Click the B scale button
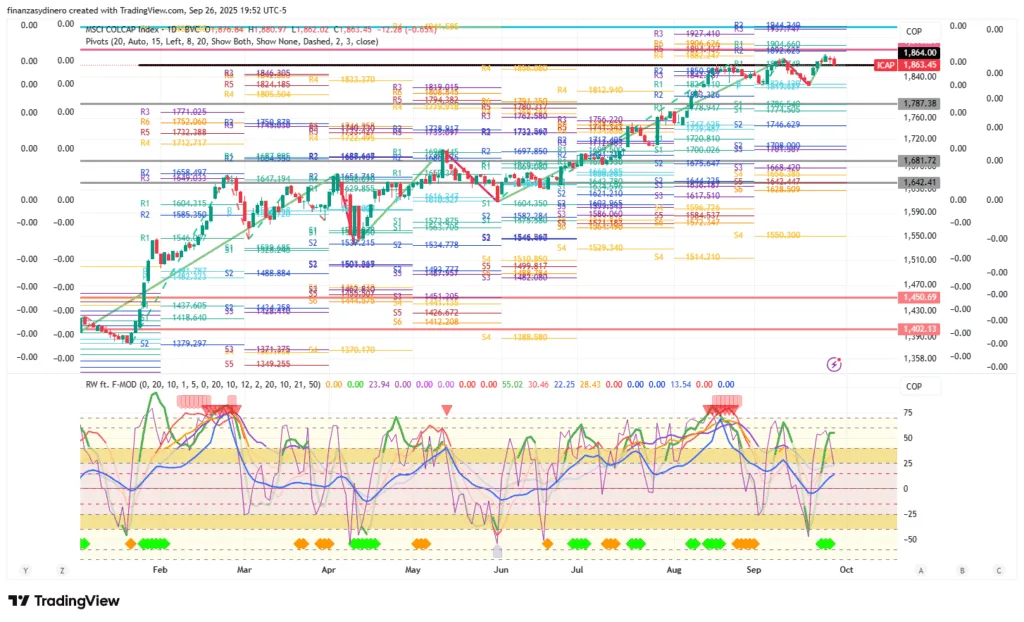 pyautogui.click(x=961, y=570)
